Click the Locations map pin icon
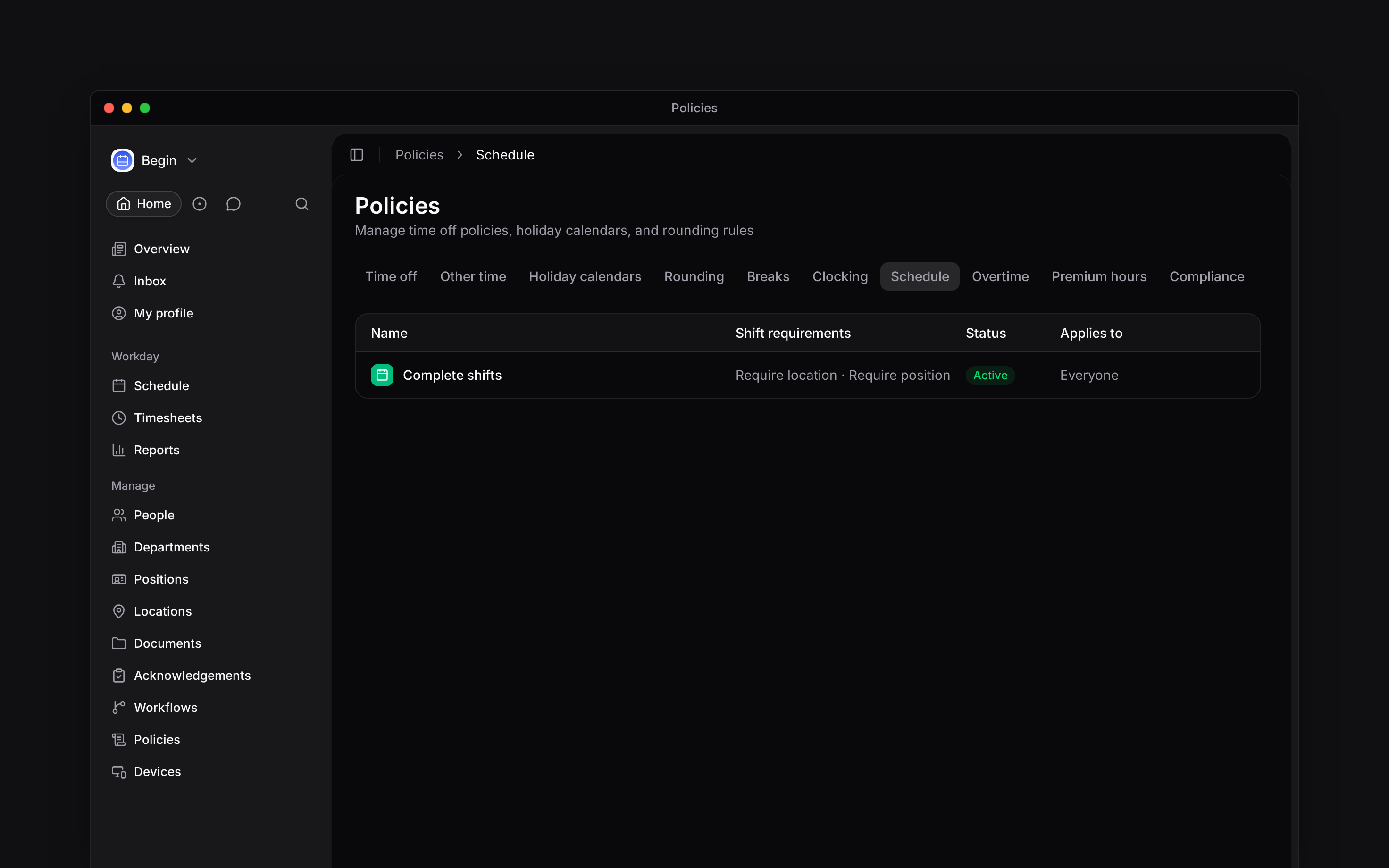This screenshot has height=868, width=1389. click(119, 611)
